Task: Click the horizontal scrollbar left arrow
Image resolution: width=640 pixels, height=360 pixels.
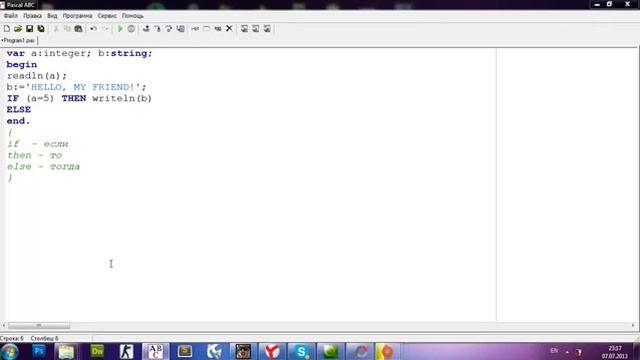Action: [4, 325]
